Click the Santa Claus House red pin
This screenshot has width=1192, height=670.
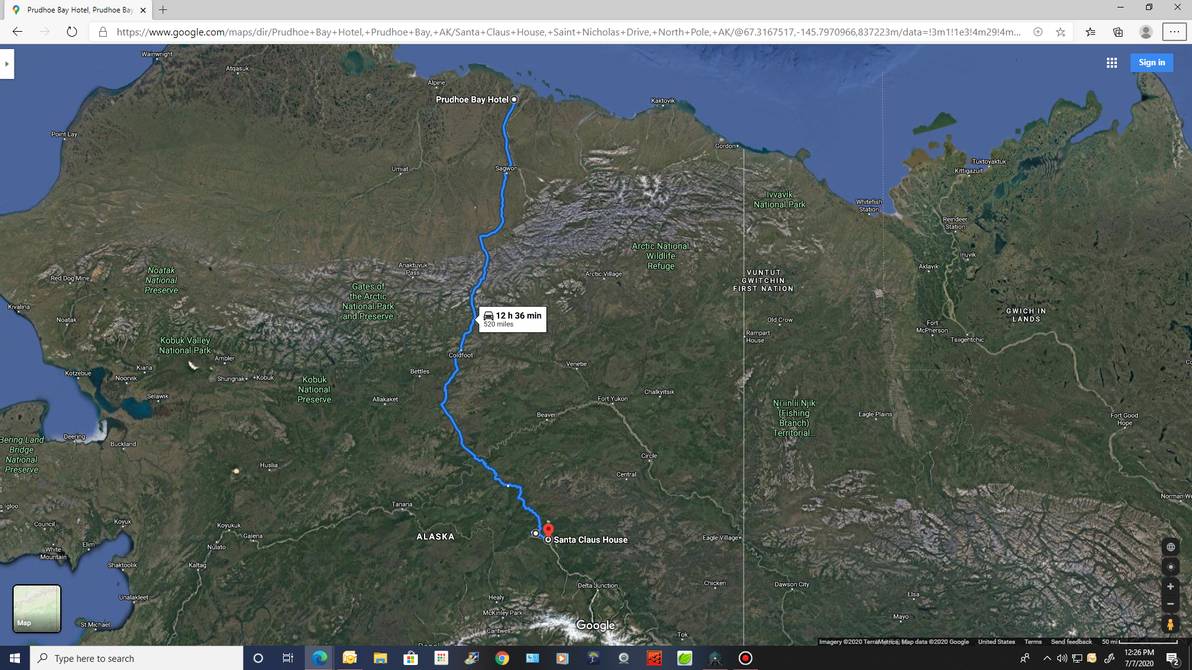coord(548,531)
